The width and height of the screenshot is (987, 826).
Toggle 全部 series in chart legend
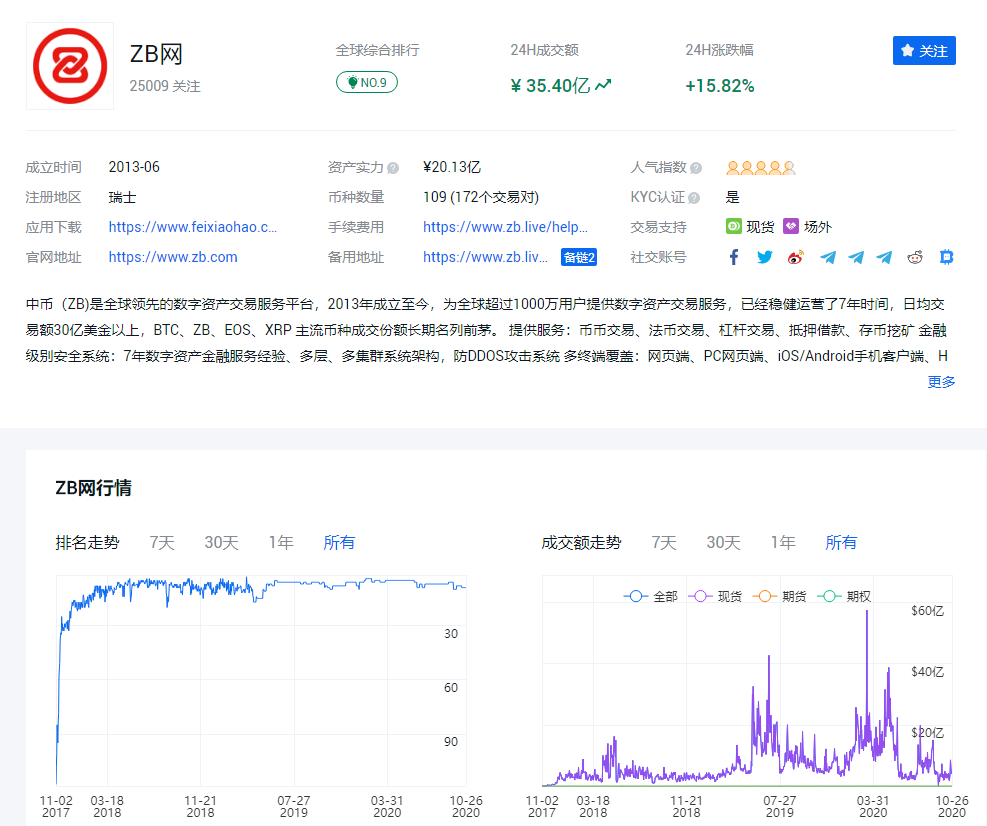point(651,596)
